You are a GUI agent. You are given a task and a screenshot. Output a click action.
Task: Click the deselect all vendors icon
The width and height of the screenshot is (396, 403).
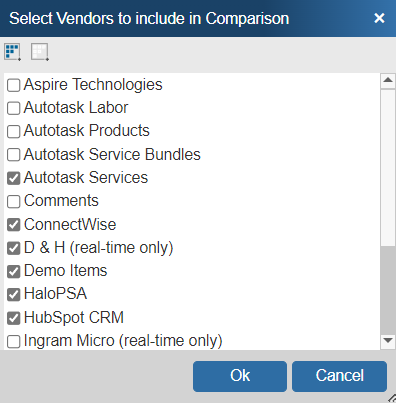tap(40, 52)
